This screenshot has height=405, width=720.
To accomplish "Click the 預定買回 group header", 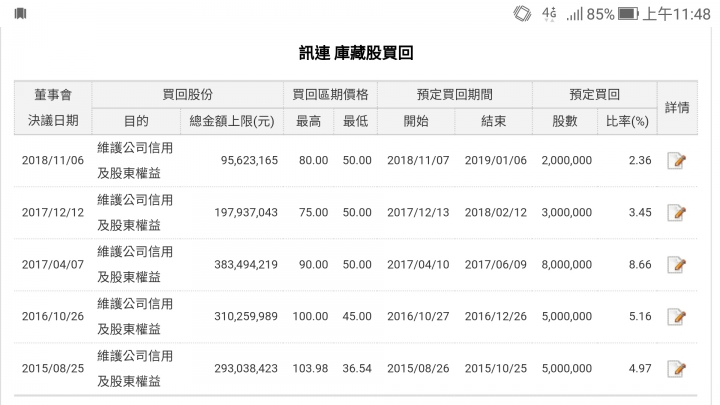I will [x=595, y=95].
